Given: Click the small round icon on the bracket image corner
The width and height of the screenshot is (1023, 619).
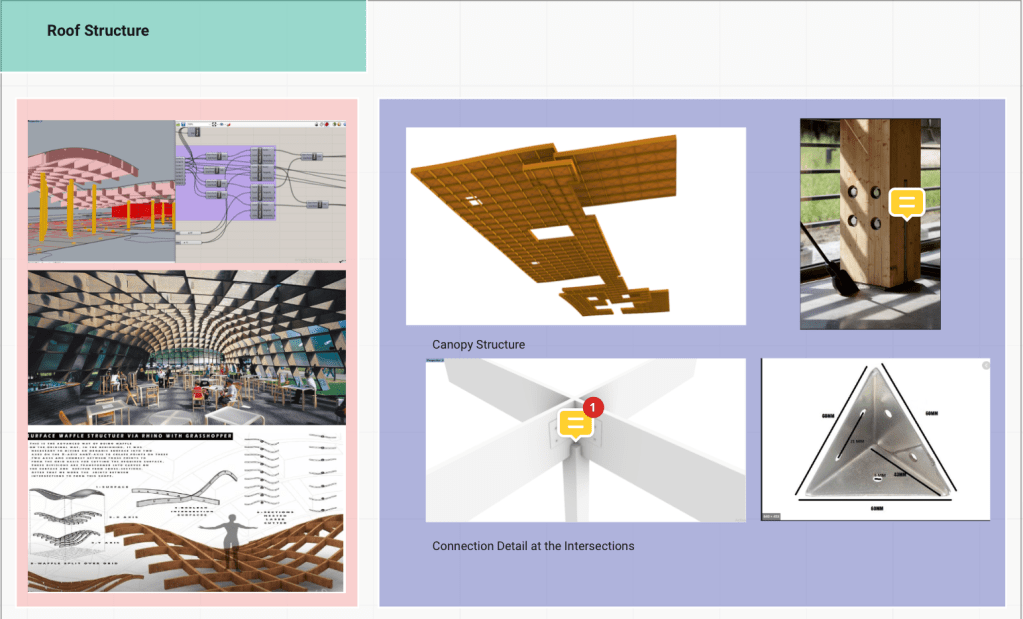Looking at the screenshot, I should (x=985, y=365).
